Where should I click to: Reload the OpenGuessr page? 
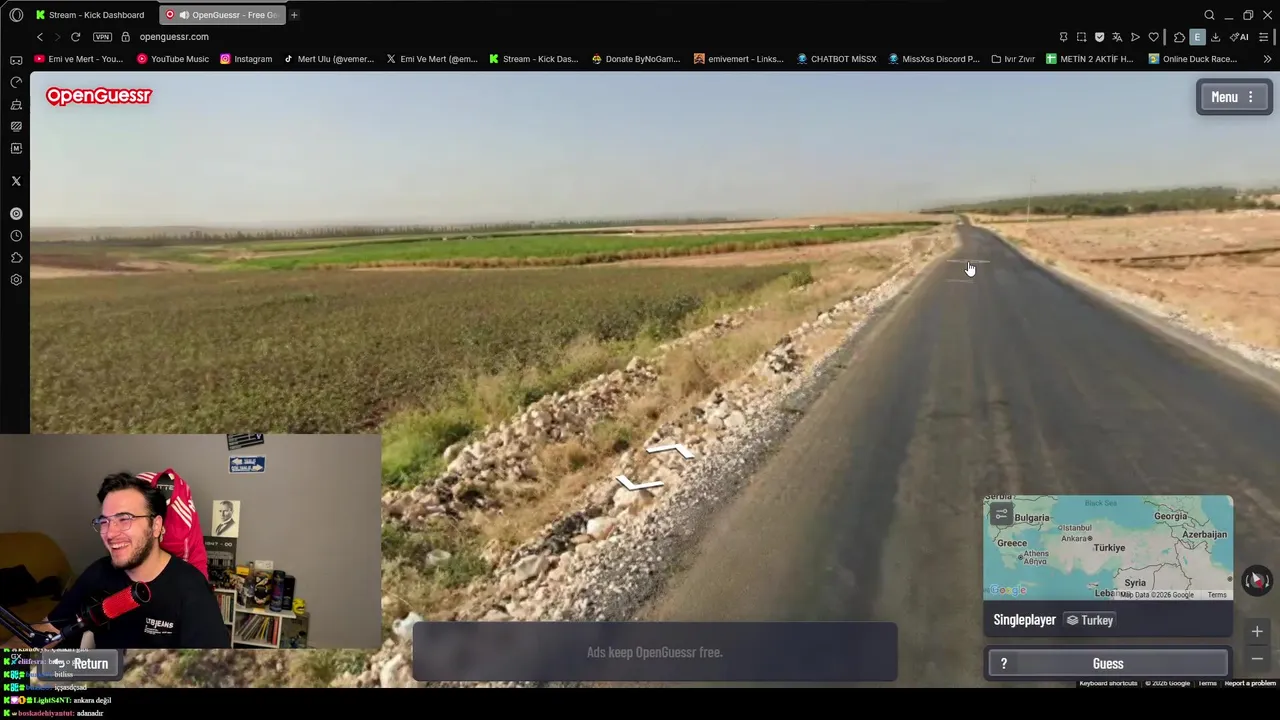click(75, 37)
